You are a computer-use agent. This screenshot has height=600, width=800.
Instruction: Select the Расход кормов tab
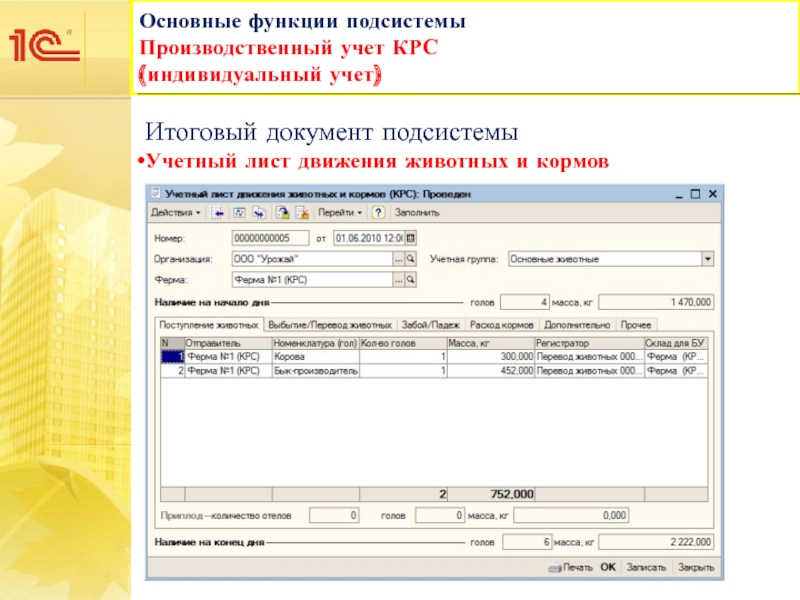click(x=501, y=325)
